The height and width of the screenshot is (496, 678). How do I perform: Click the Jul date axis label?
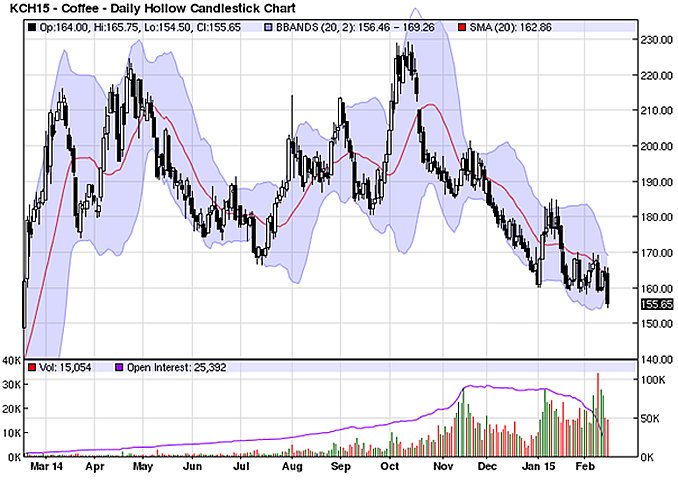(243, 466)
